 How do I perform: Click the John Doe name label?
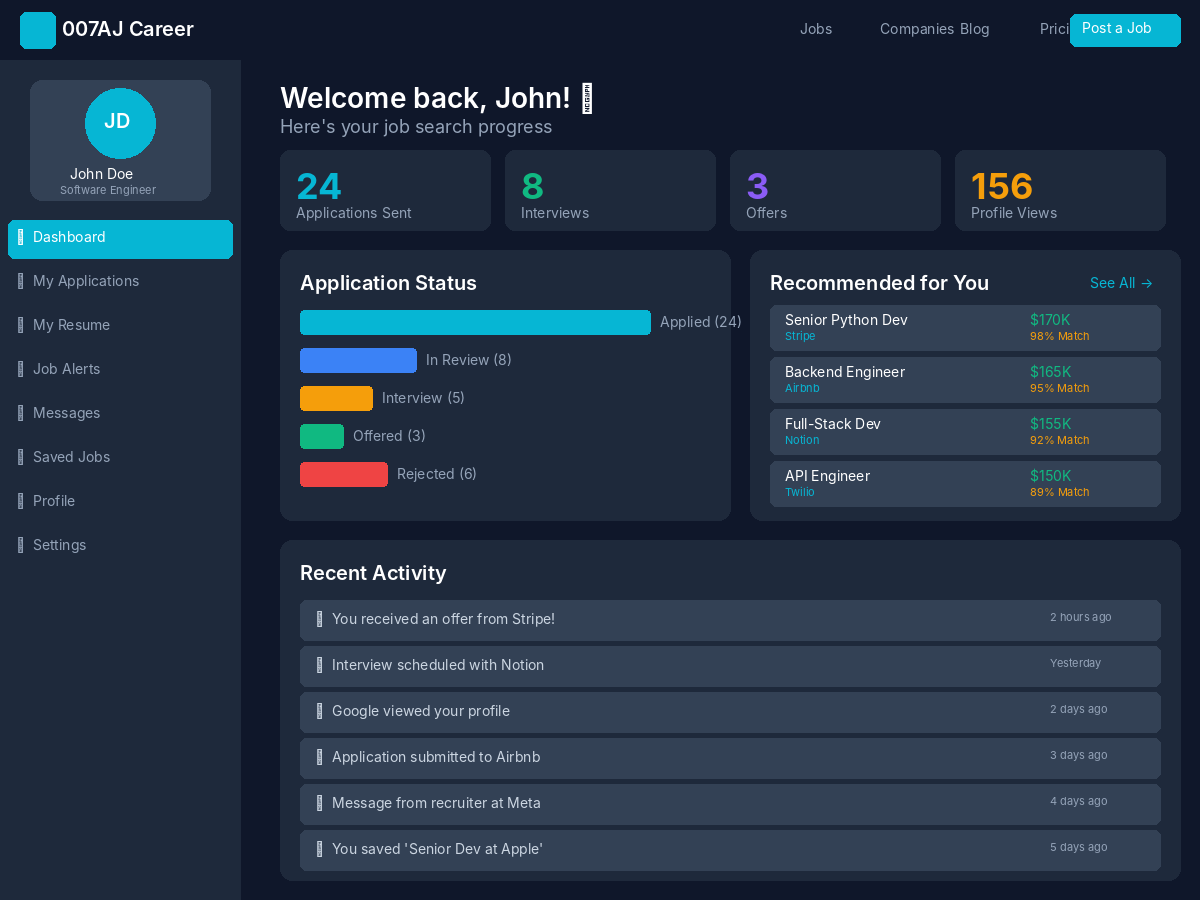[101, 174]
